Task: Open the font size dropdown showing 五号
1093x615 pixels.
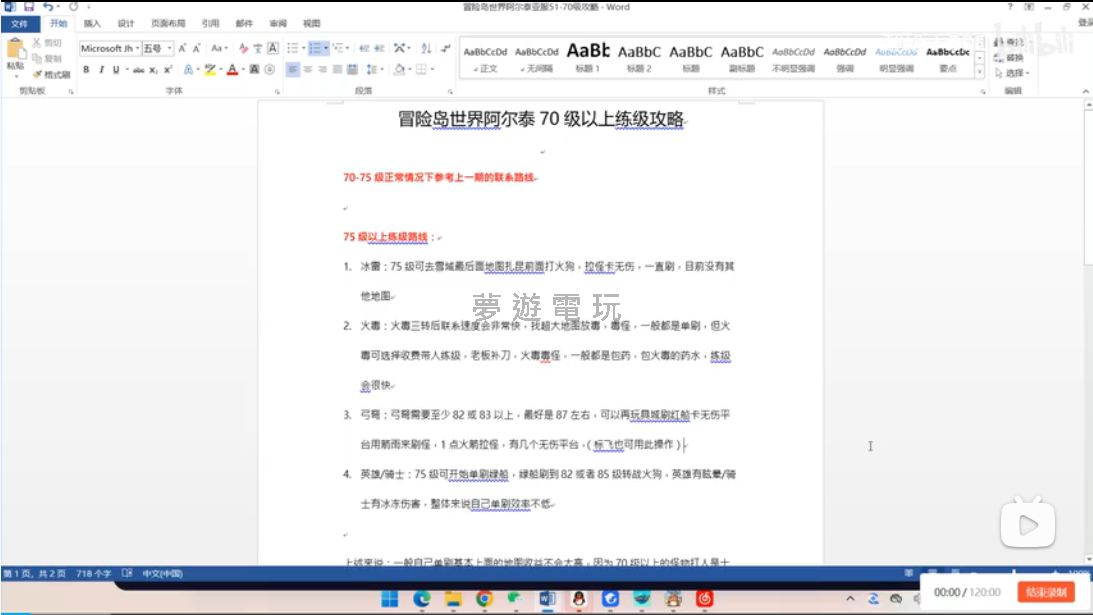Action: 170,48
